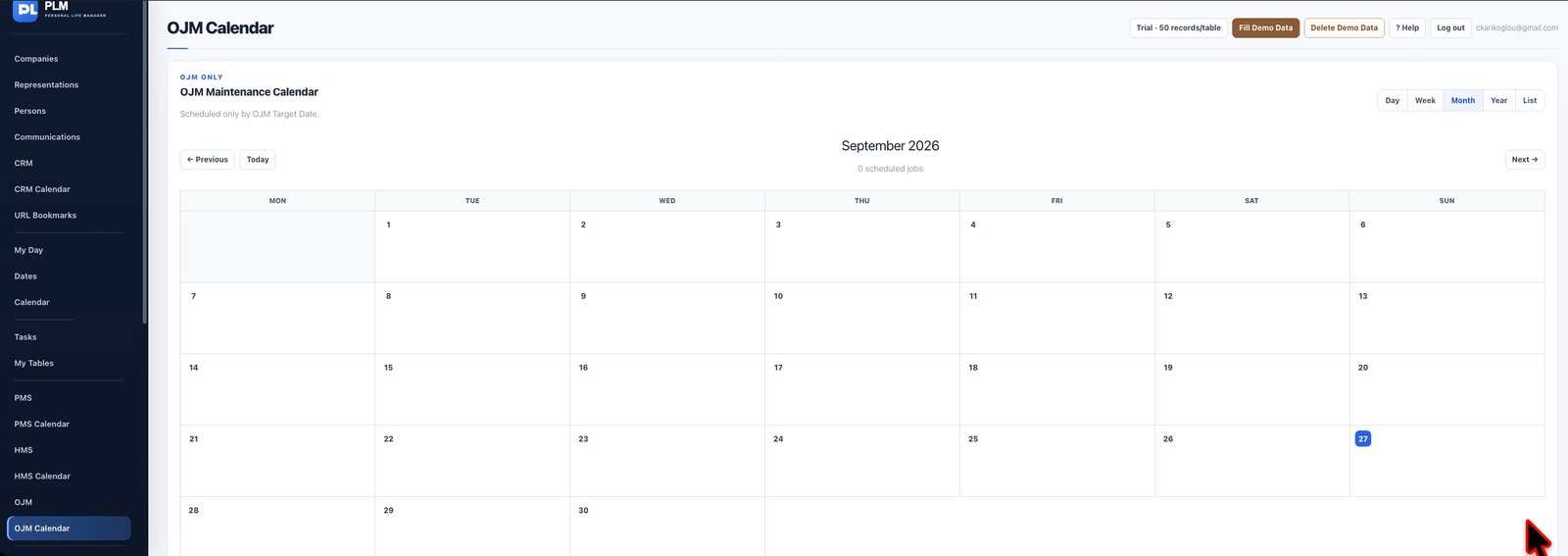This screenshot has height=556, width=1568.
Task: Select OJM sidebar item
Action: [x=23, y=502]
